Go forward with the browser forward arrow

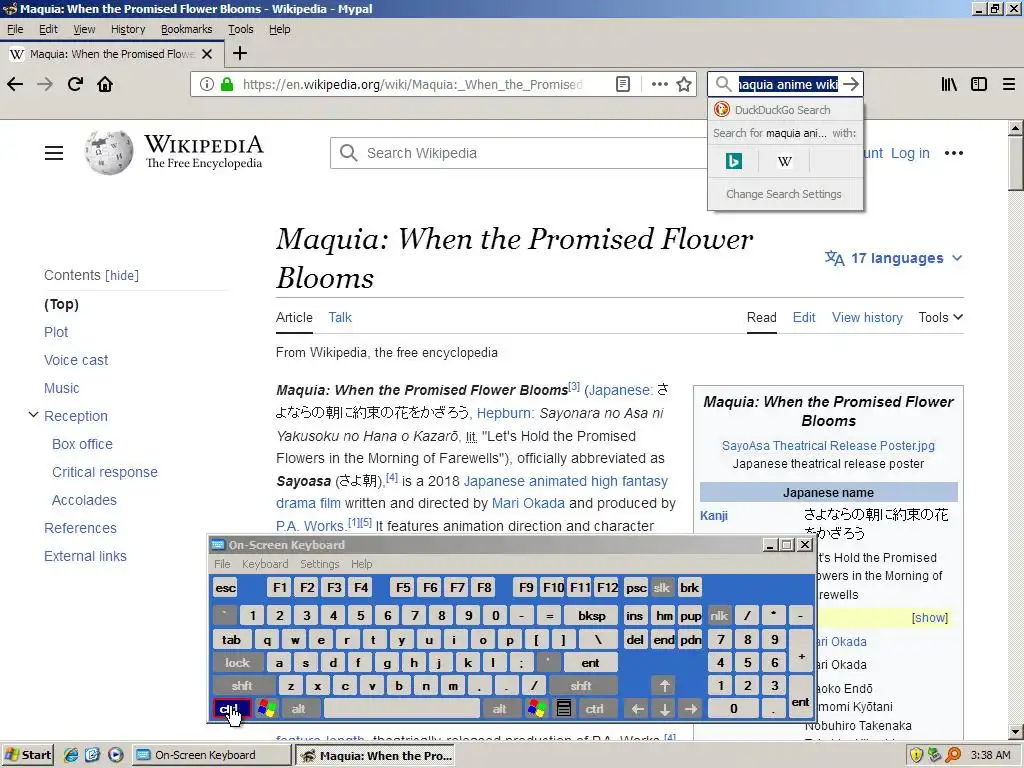[x=45, y=84]
